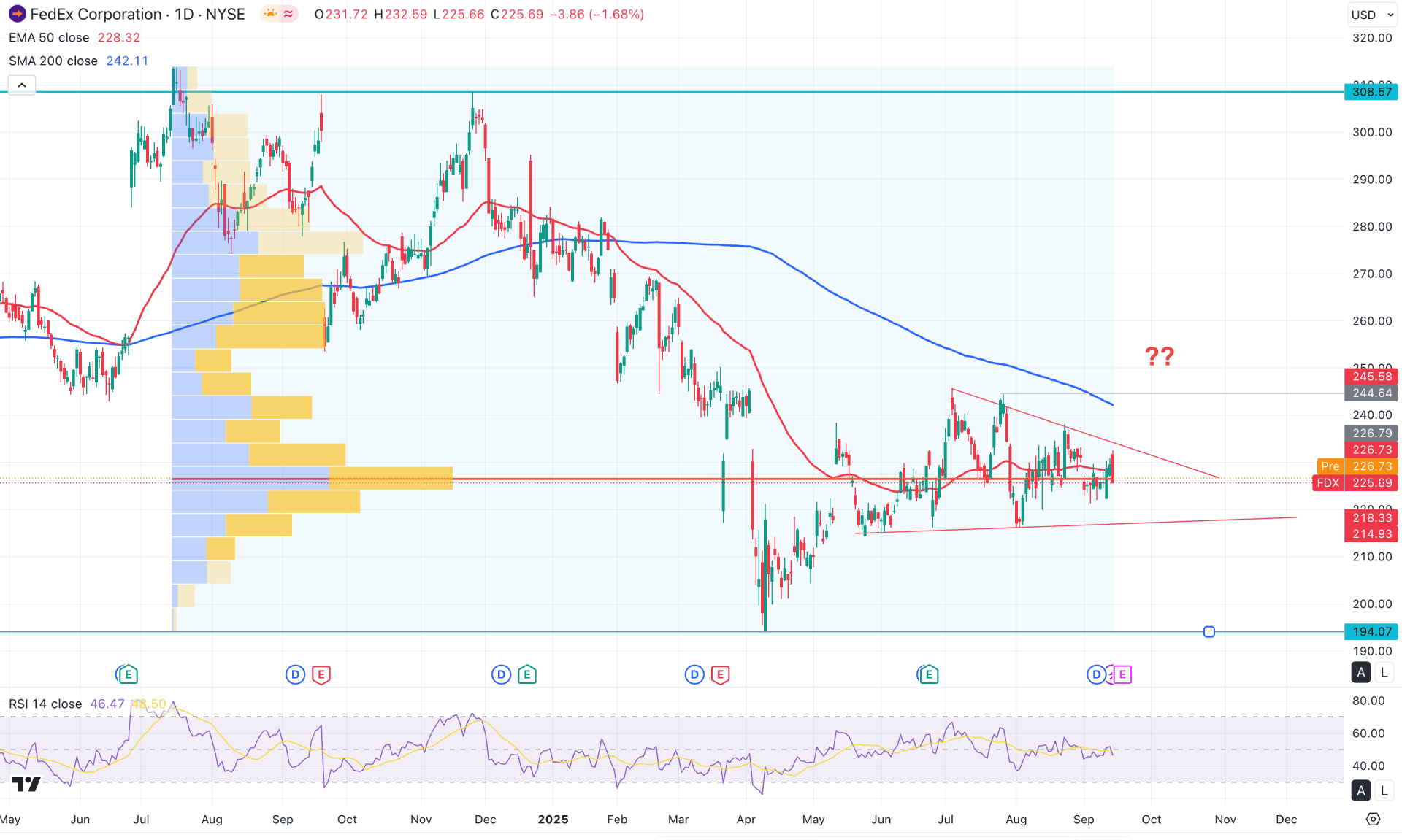
Task: Click the 244.64 gray price label
Action: pyautogui.click(x=1371, y=393)
